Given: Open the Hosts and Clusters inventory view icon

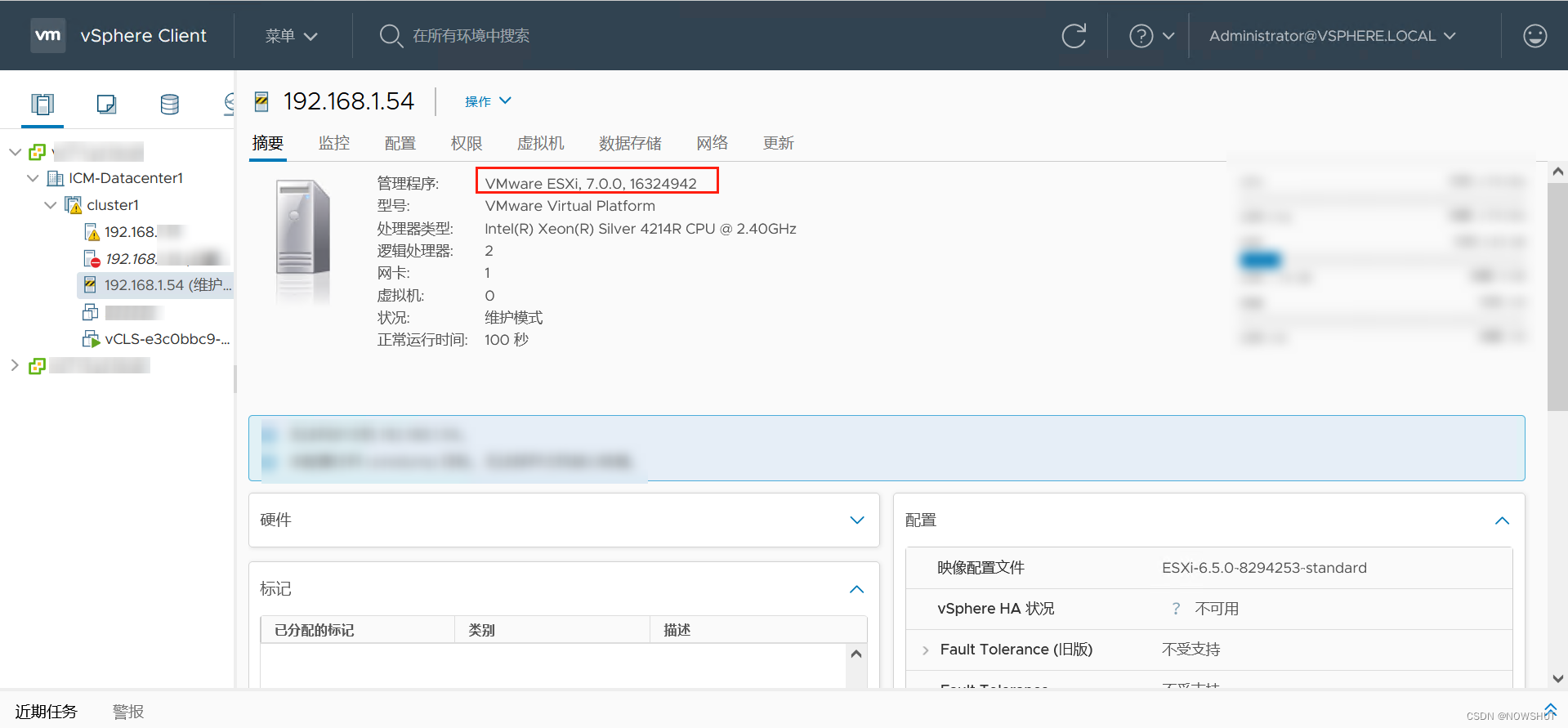Looking at the screenshot, I should pos(42,104).
